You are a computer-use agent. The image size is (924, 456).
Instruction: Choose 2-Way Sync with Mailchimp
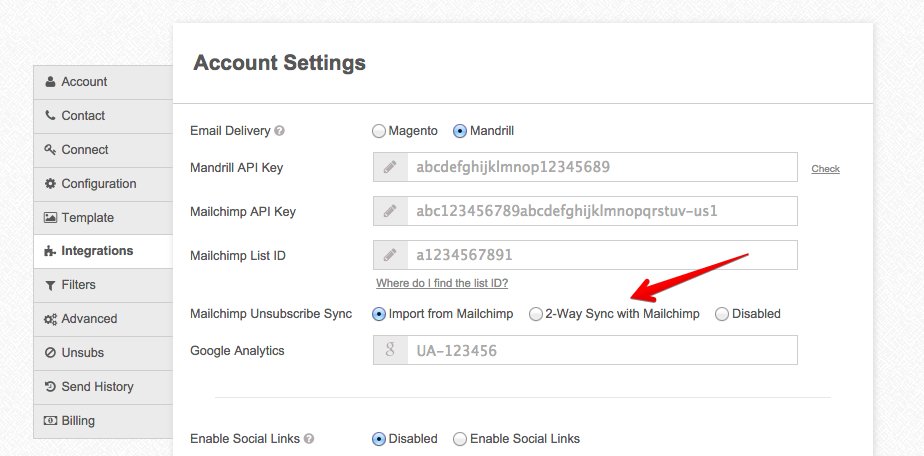[537, 314]
